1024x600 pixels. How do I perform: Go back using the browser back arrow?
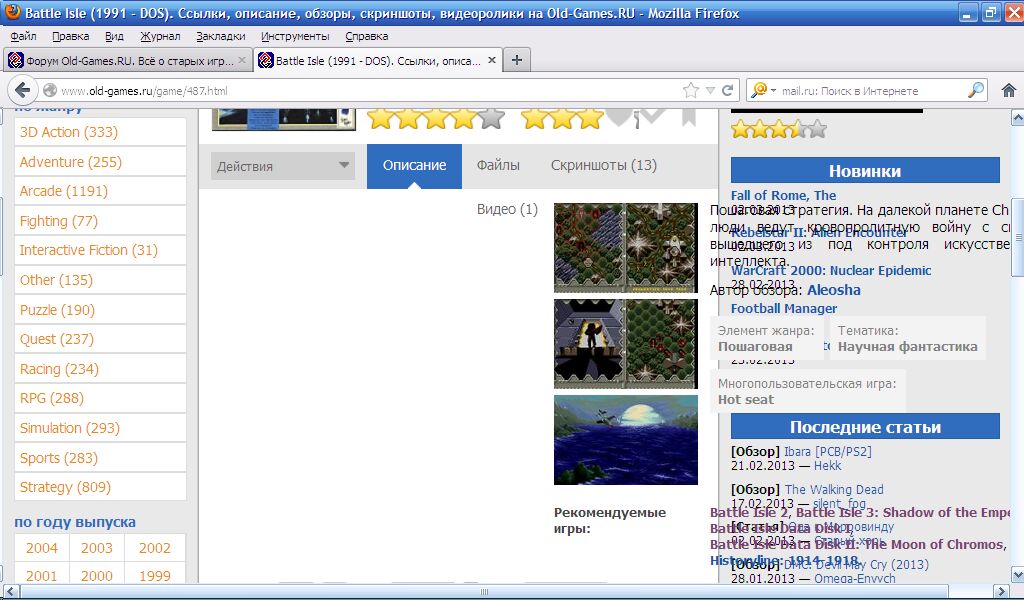[x=22, y=90]
